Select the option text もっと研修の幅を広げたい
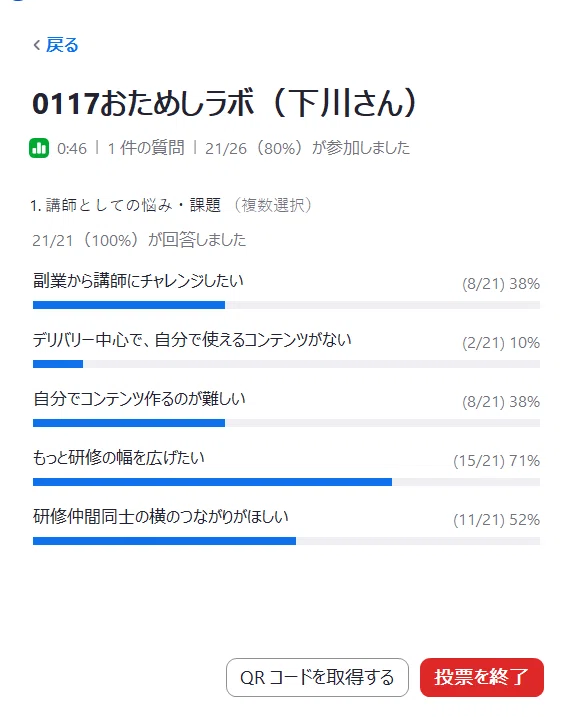 pyautogui.click(x=118, y=457)
